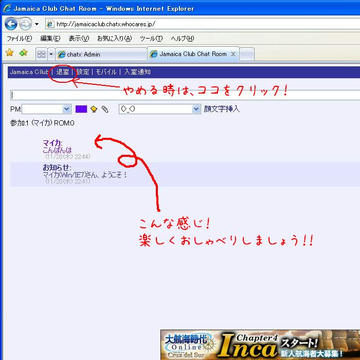Click the page icon in the address bar
Image resolution: width=360 pixels, height=360 pixels.
pos(50,24)
